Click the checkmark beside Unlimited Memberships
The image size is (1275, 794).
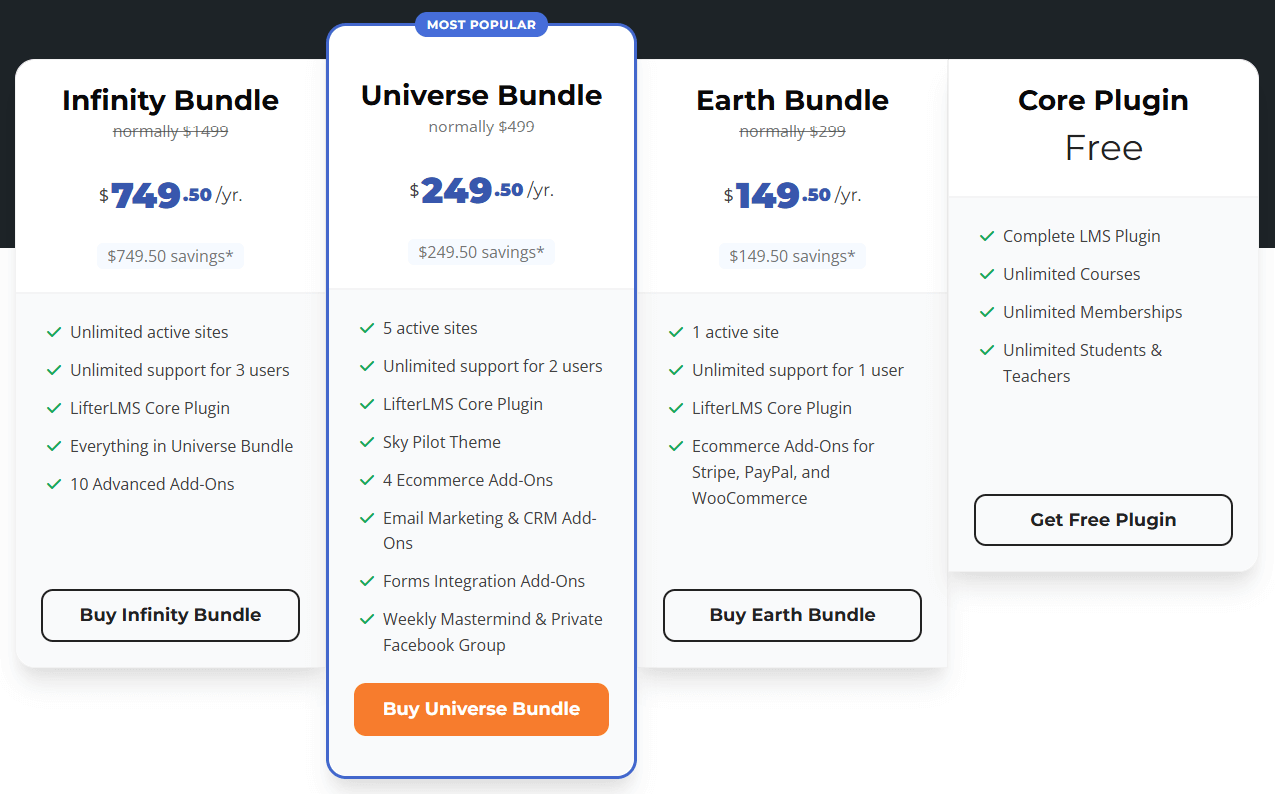coord(987,312)
